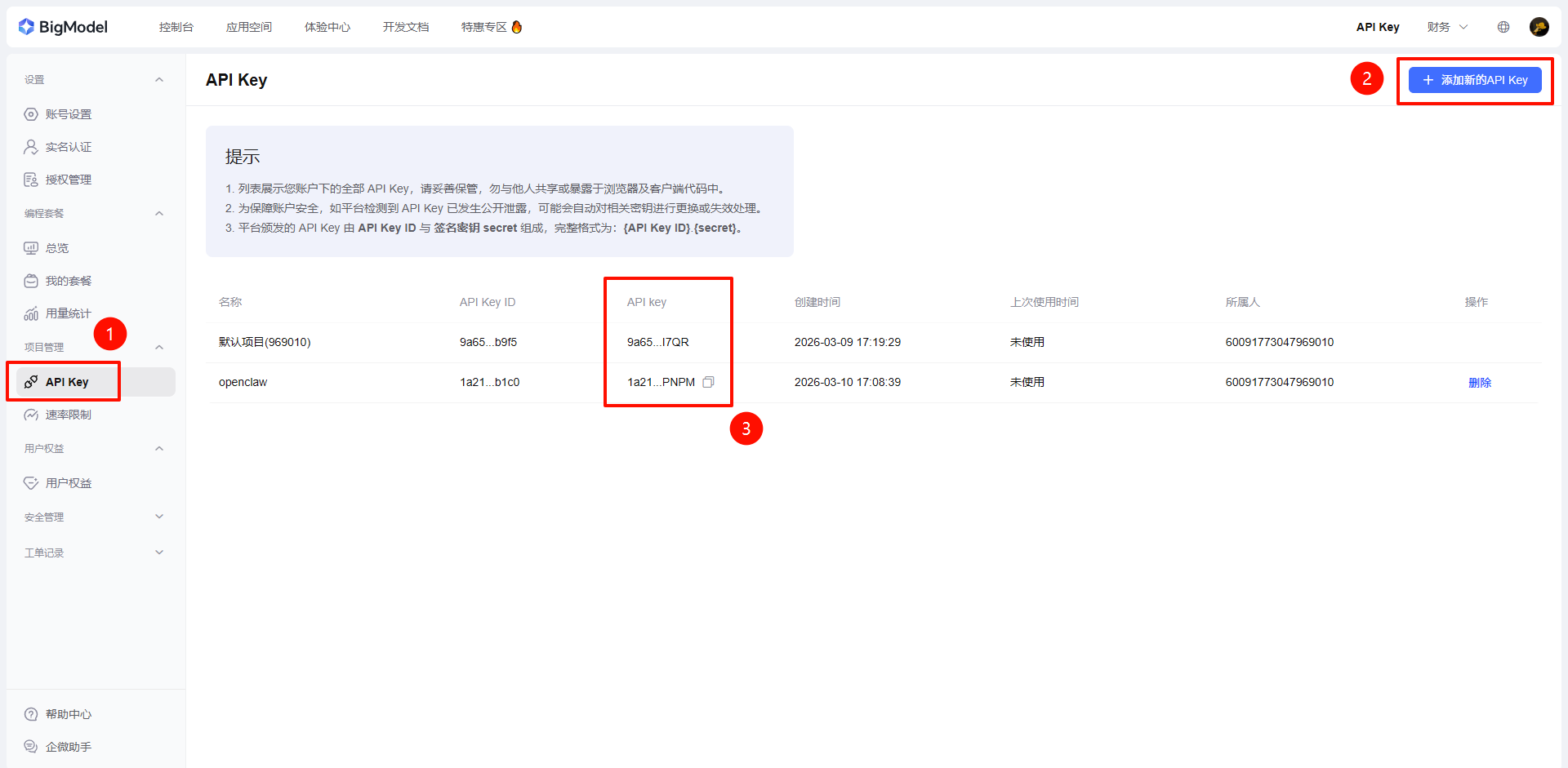Switch to the 开发文档 tab
Viewport: 1568px width, 768px height.
(x=406, y=26)
